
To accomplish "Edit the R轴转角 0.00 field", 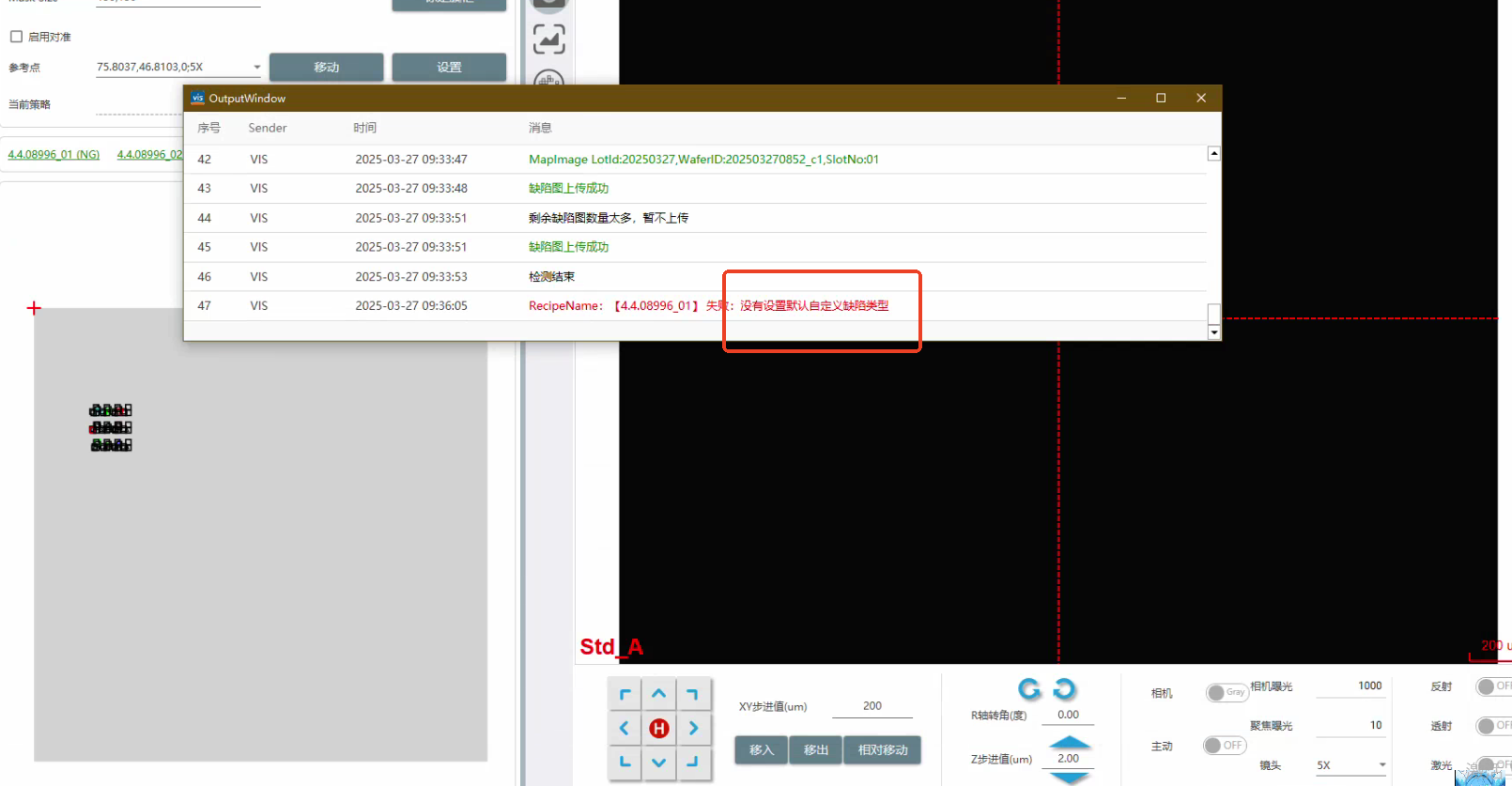I will coord(1069,715).
